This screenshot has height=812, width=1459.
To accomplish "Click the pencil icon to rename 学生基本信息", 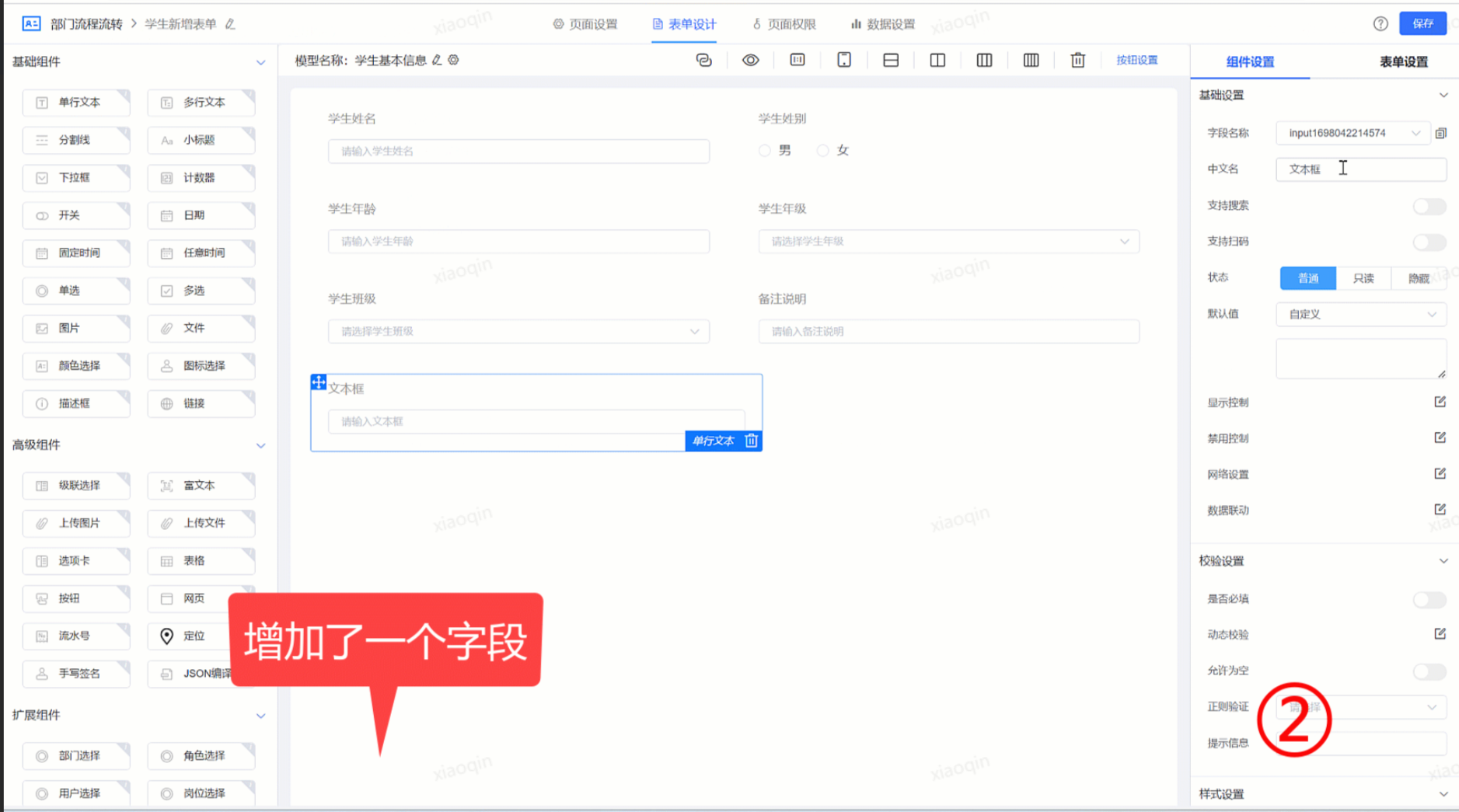I will click(x=437, y=59).
